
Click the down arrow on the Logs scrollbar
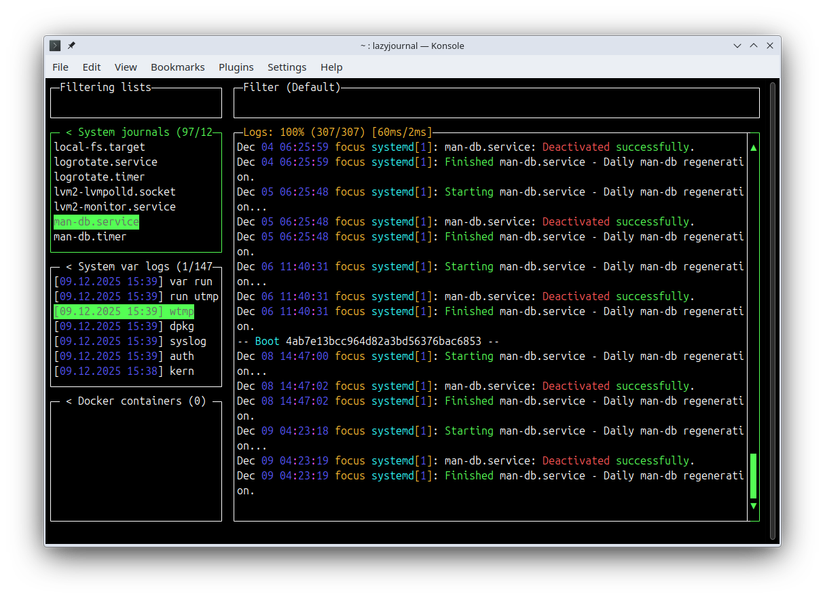tap(753, 506)
